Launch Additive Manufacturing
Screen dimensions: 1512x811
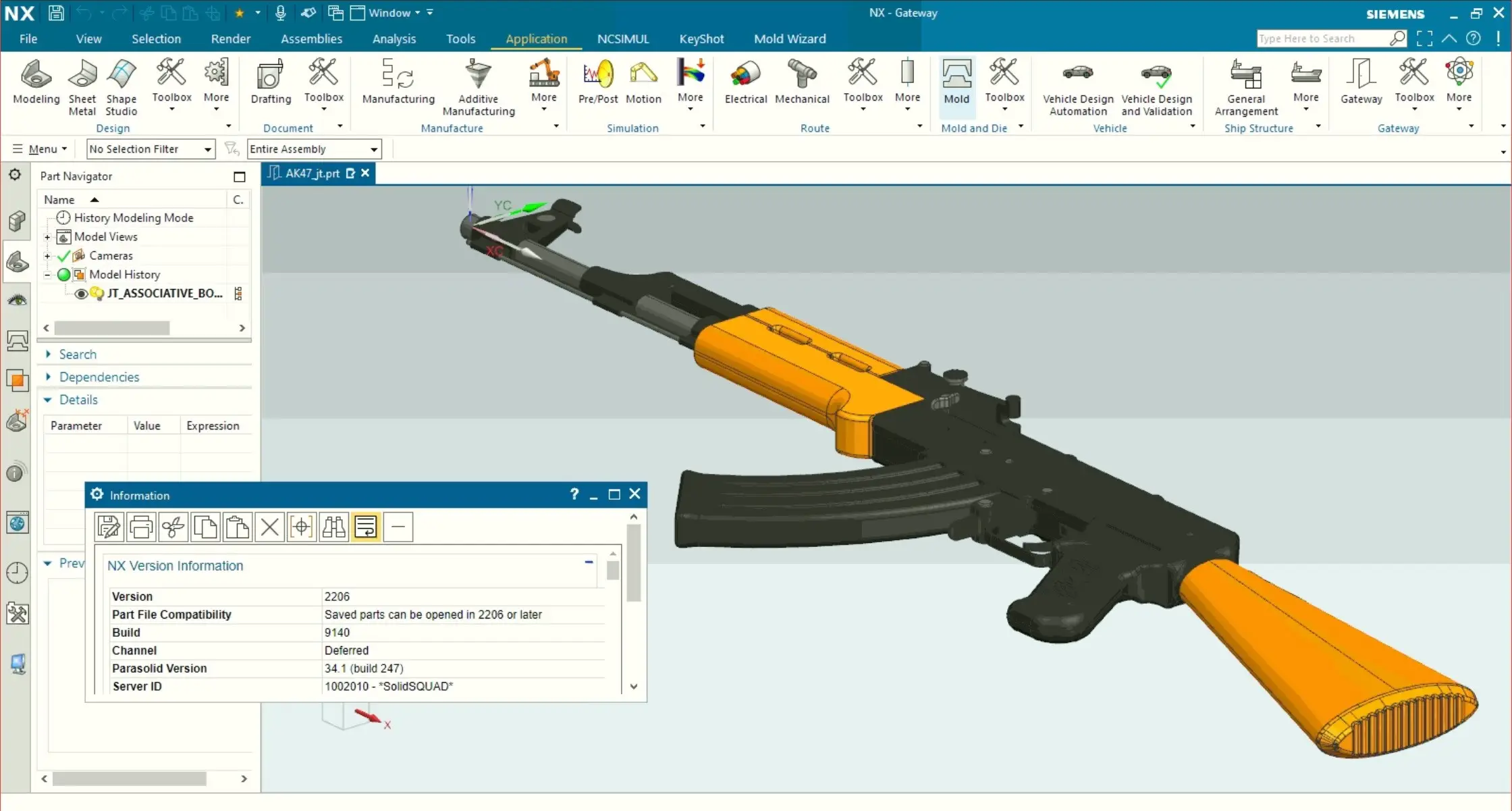coord(479,87)
